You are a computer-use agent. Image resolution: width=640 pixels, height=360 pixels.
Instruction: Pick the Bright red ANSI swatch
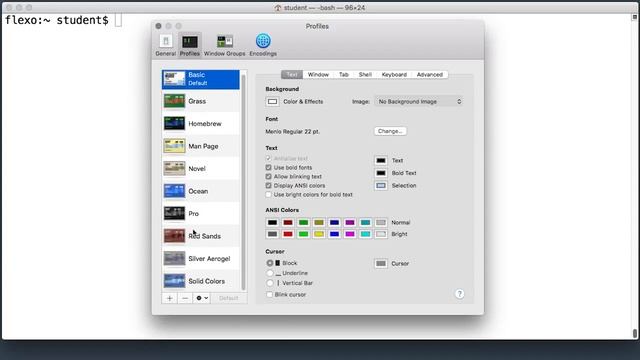click(x=288, y=234)
